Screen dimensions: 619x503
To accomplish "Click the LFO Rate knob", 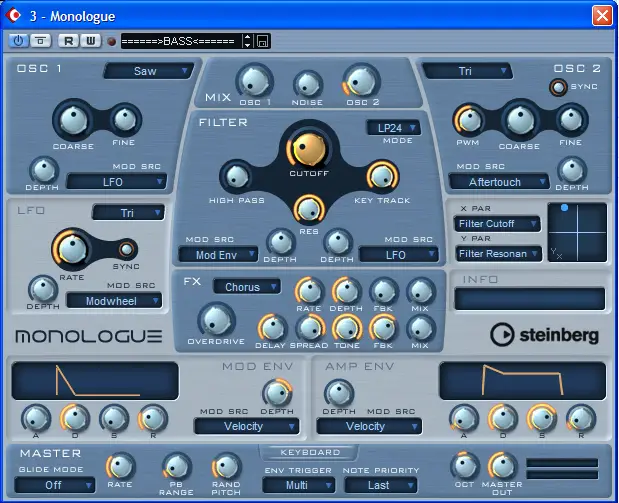I will coord(72,249).
